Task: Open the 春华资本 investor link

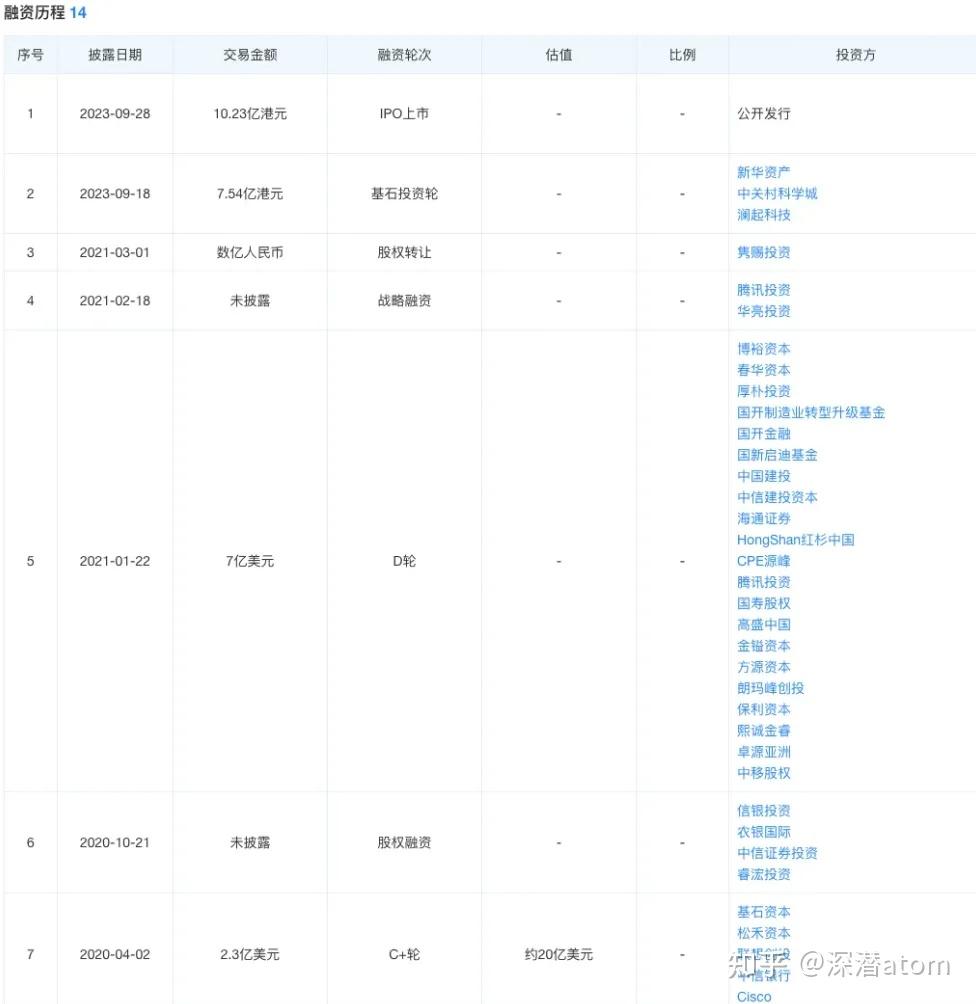Action: (x=763, y=370)
